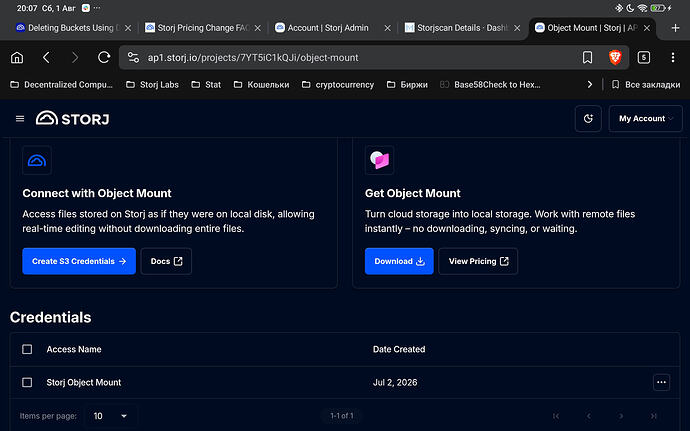Expand more bookmarks chevron
Screen dimensions: 690x431
(590, 85)
